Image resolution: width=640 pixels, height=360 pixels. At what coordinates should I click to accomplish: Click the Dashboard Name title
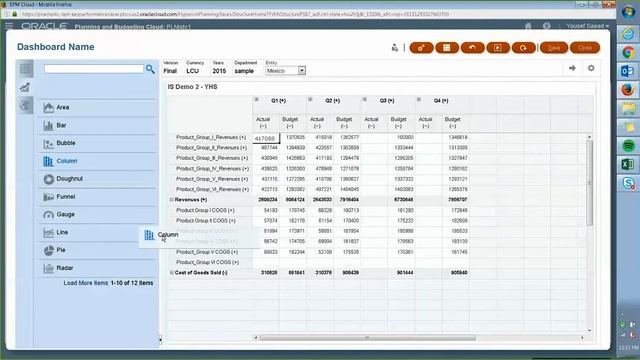(x=56, y=47)
